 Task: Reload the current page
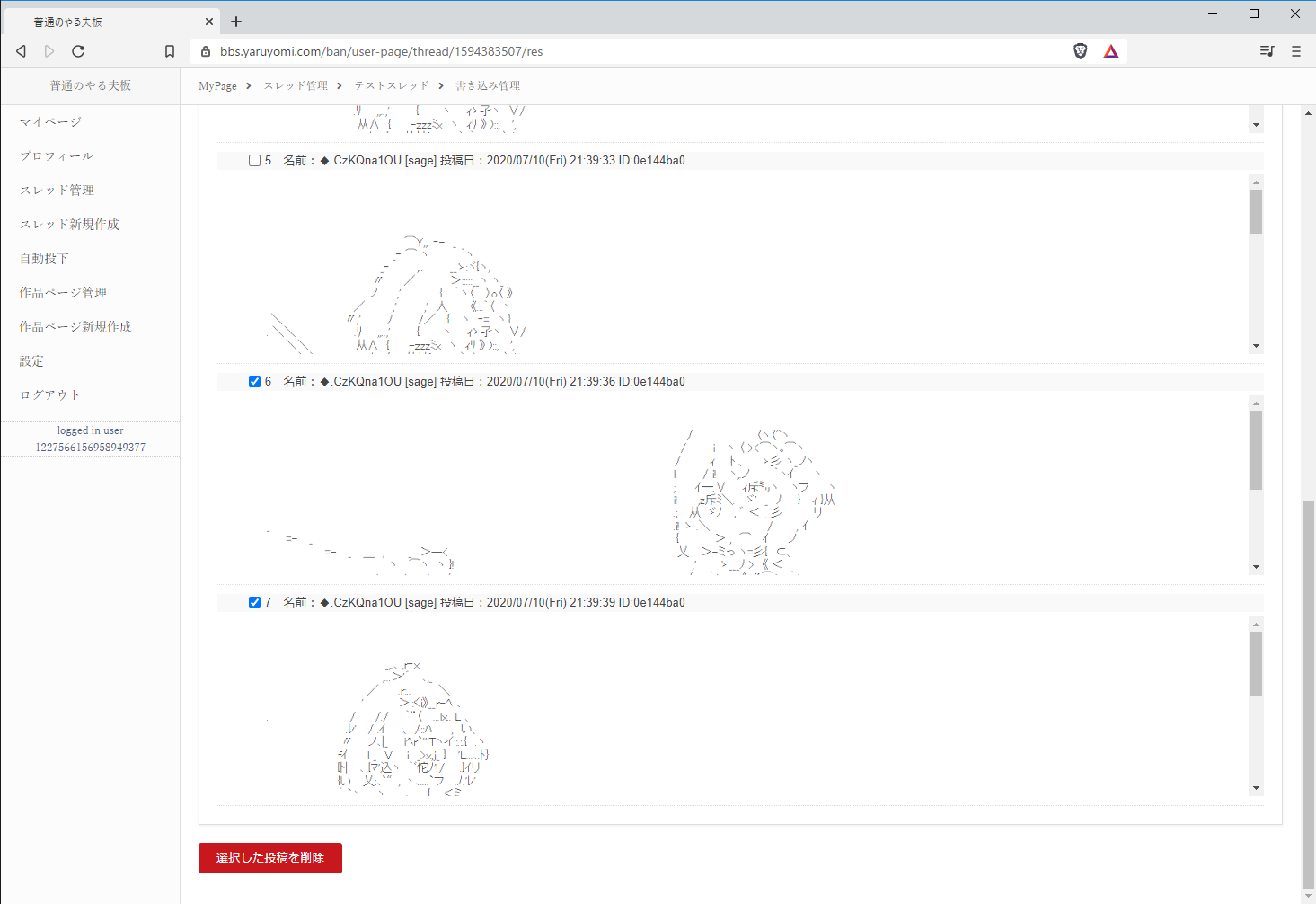click(x=78, y=51)
